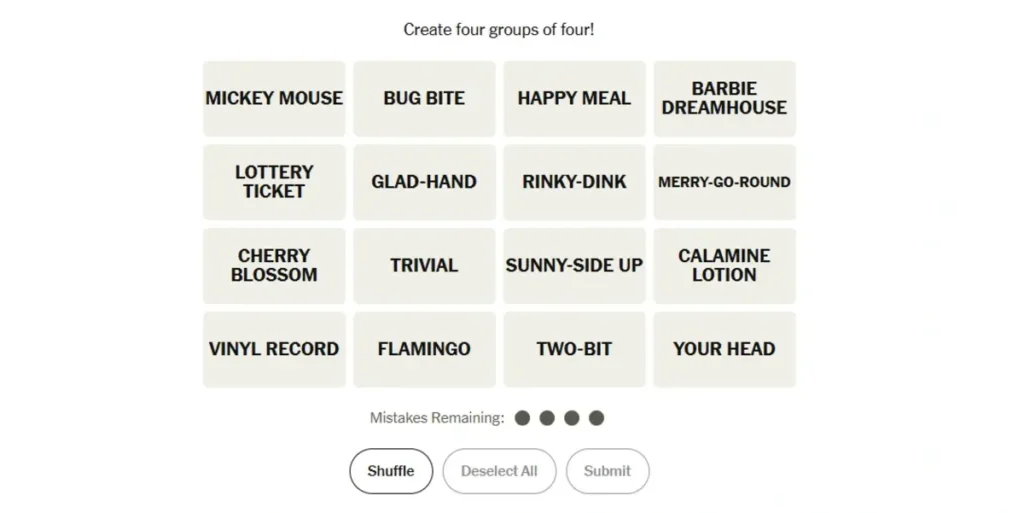This screenshot has height=513, width=1024.
Task: Tap the FLAMINGO tile
Action: (x=424, y=349)
